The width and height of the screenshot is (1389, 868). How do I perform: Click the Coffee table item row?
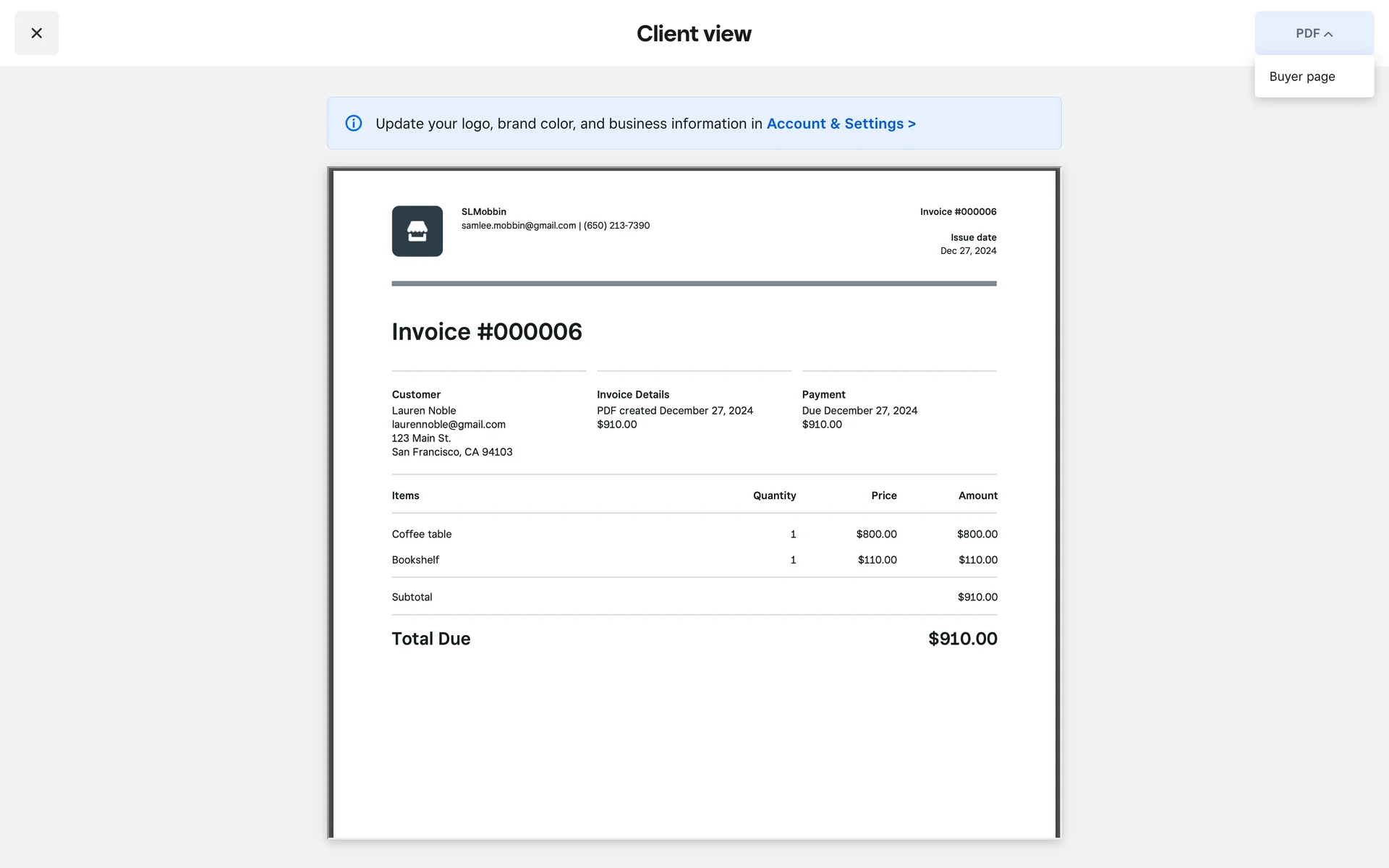(x=422, y=535)
